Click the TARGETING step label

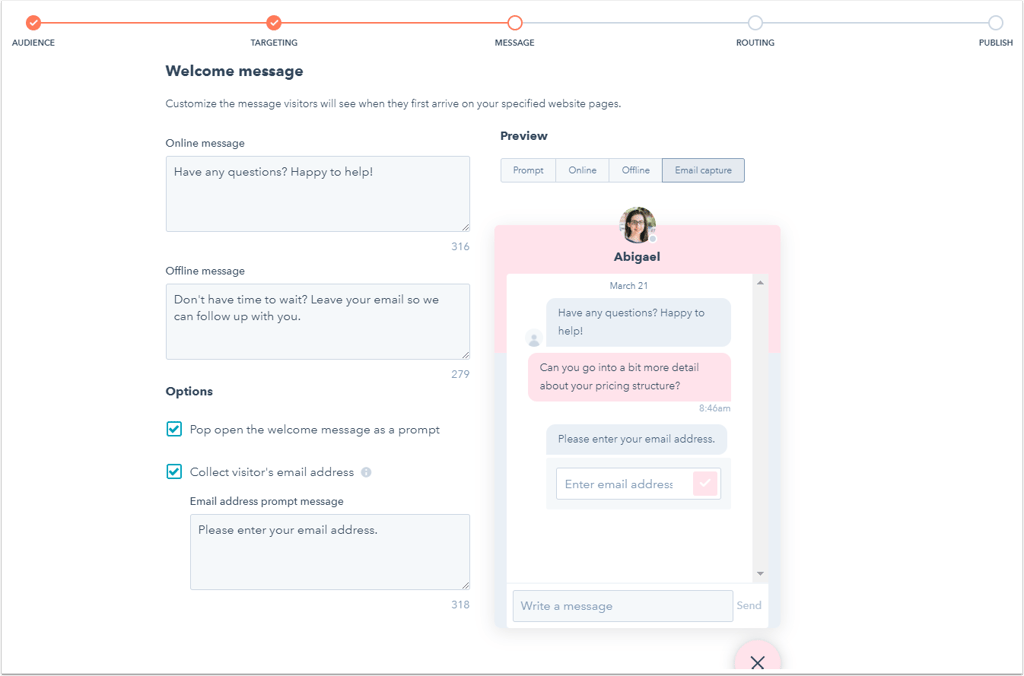coord(274,42)
